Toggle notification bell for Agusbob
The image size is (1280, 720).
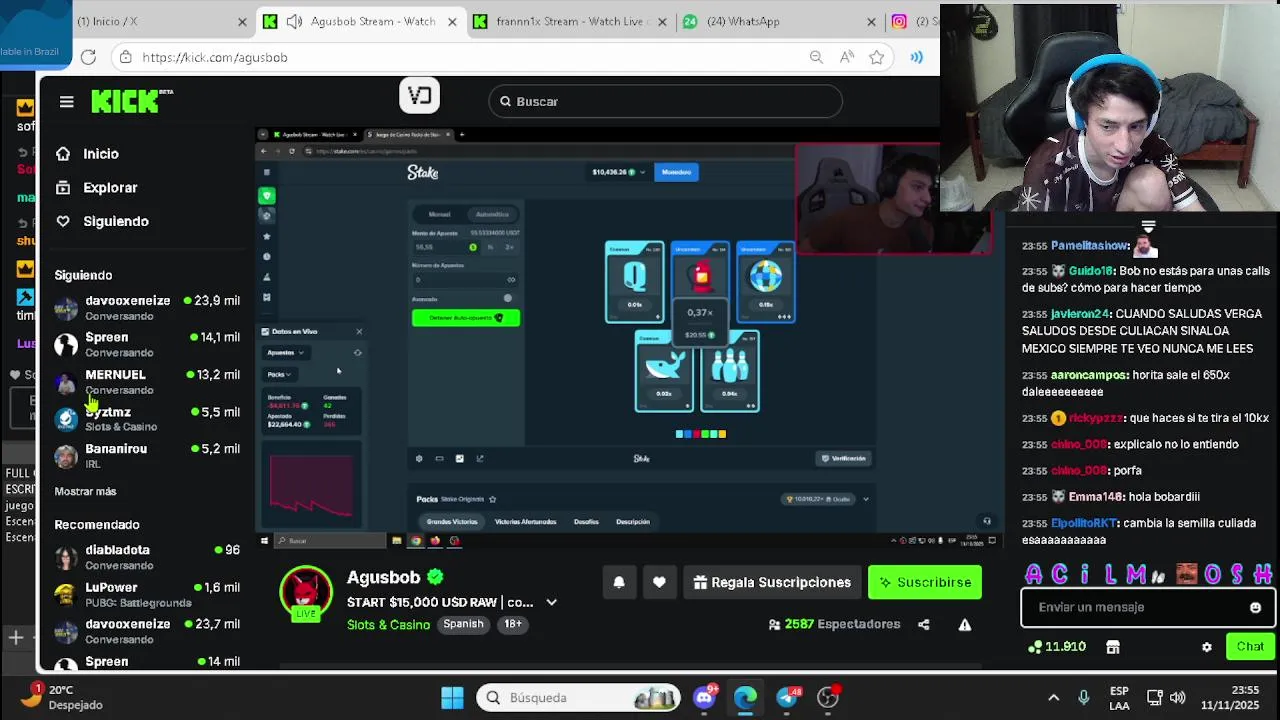tap(619, 582)
